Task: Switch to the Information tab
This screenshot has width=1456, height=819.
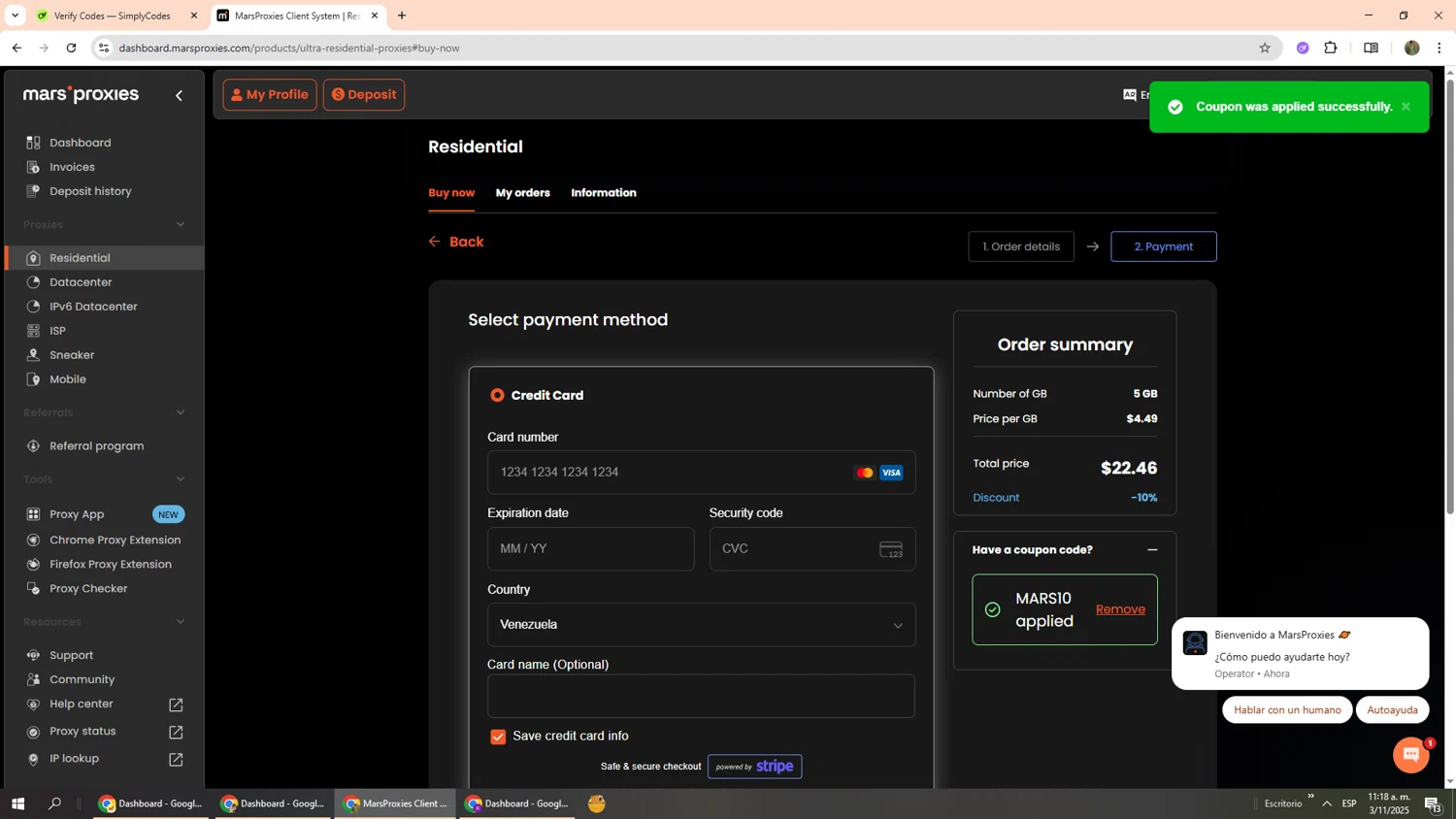Action: pos(604,193)
